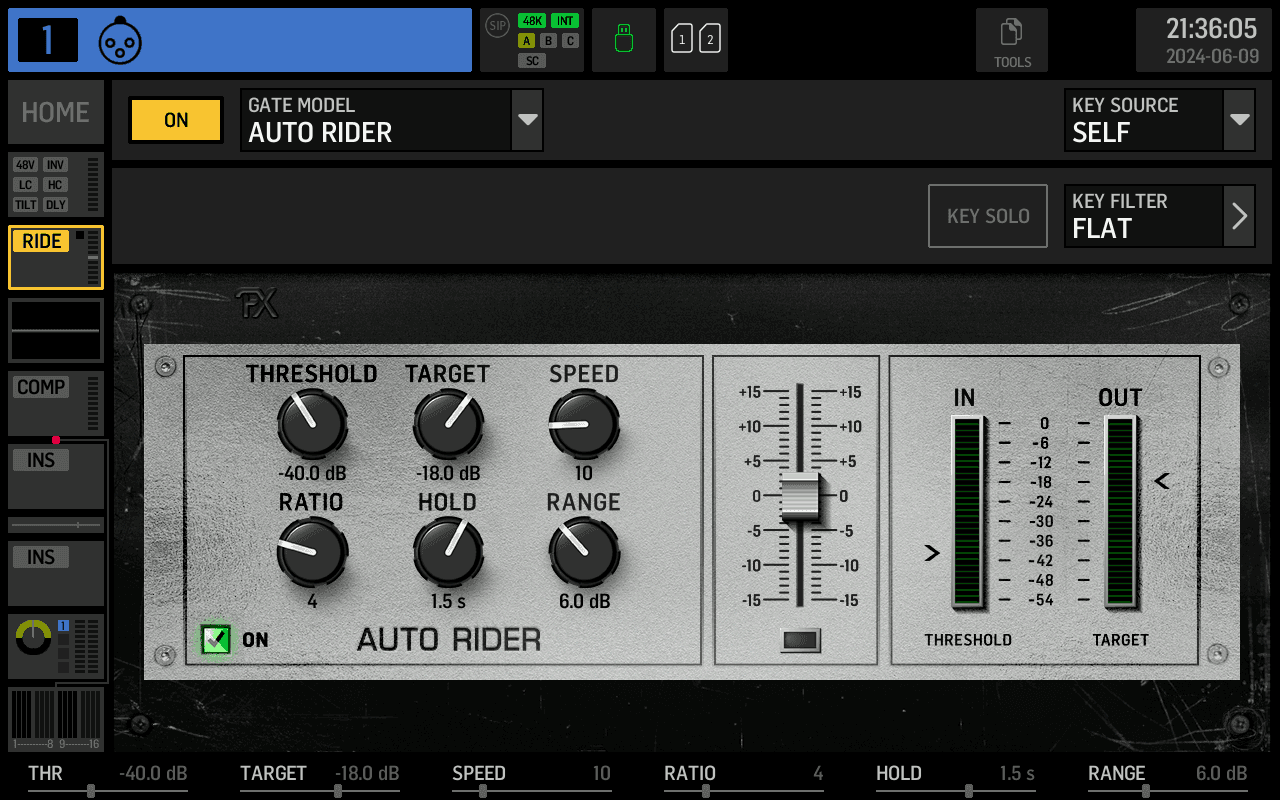Screen dimensions: 1280x800
Task: Expand the KEY SOURCE dropdown arrow
Action: [1240, 120]
